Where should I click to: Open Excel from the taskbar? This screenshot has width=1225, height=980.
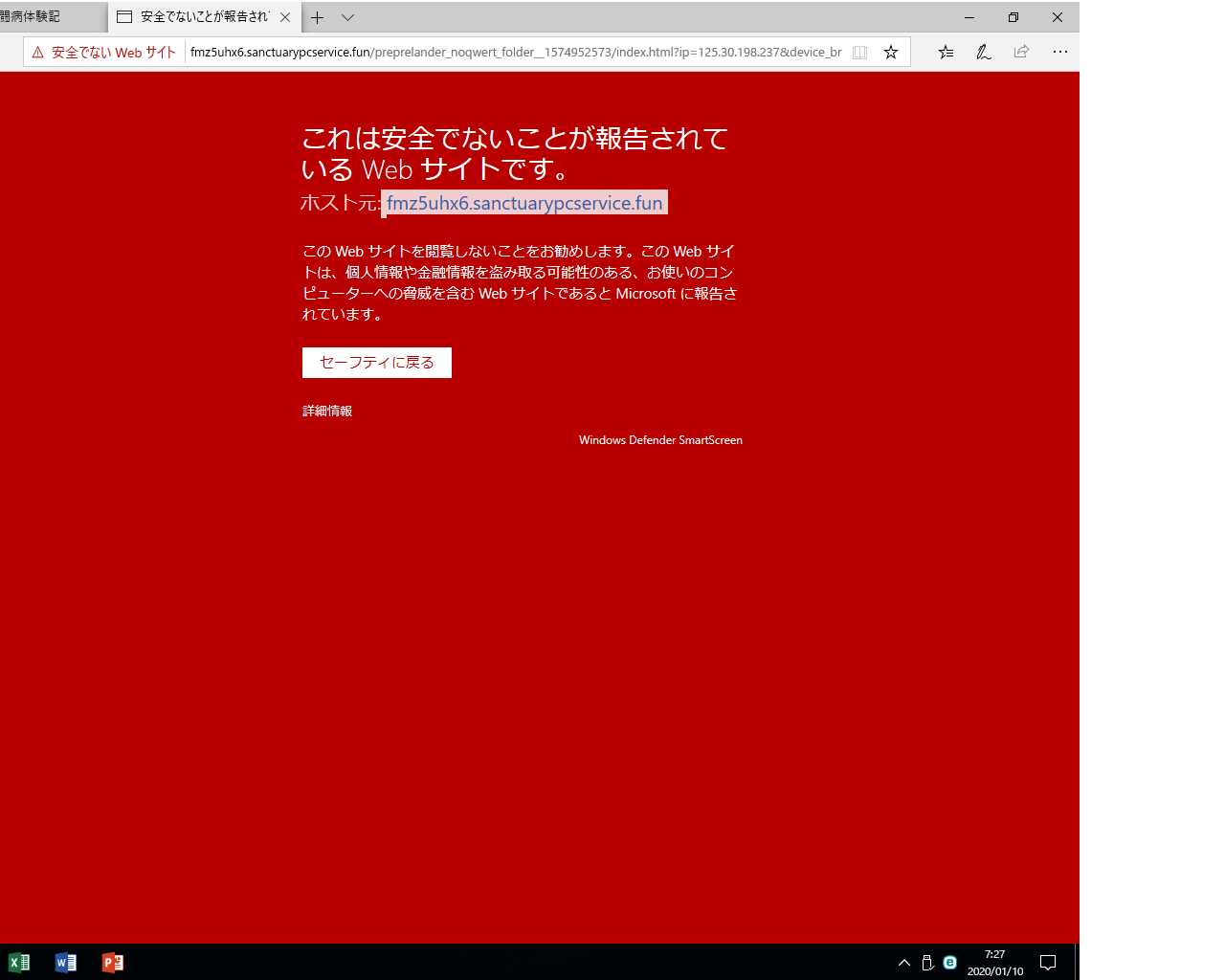point(19,963)
